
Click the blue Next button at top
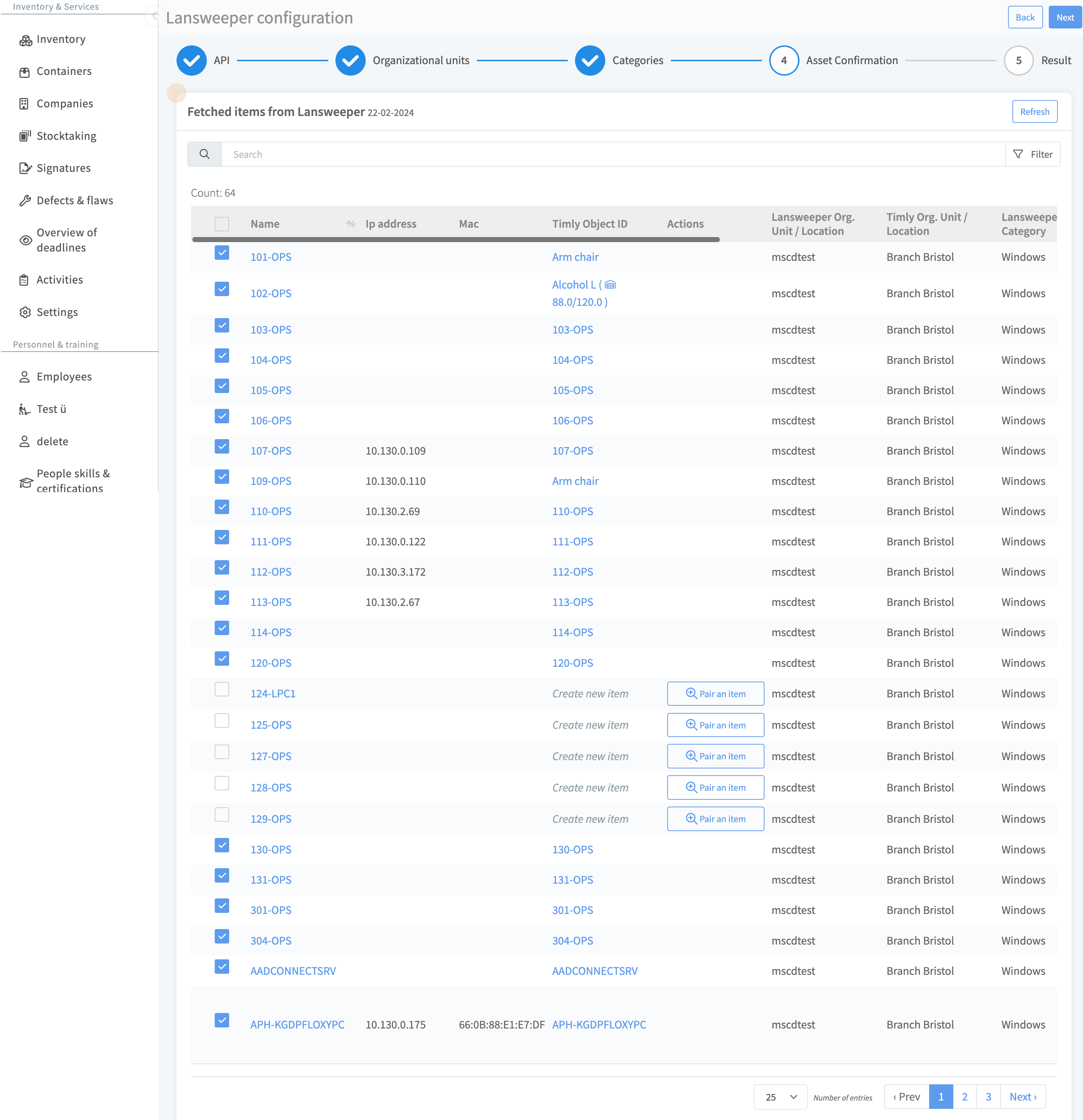pos(1065,17)
